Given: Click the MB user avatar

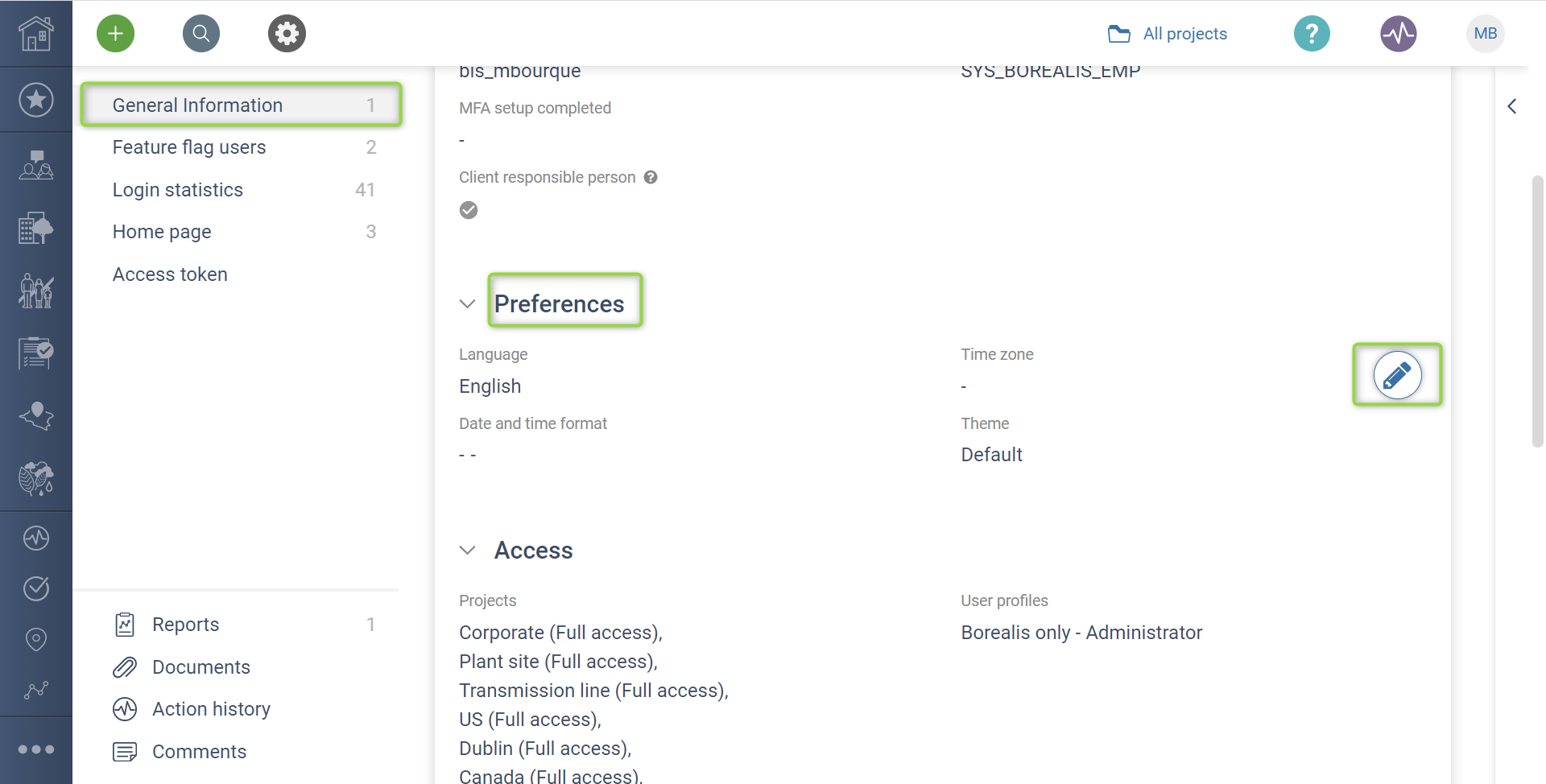Looking at the screenshot, I should click(x=1486, y=34).
